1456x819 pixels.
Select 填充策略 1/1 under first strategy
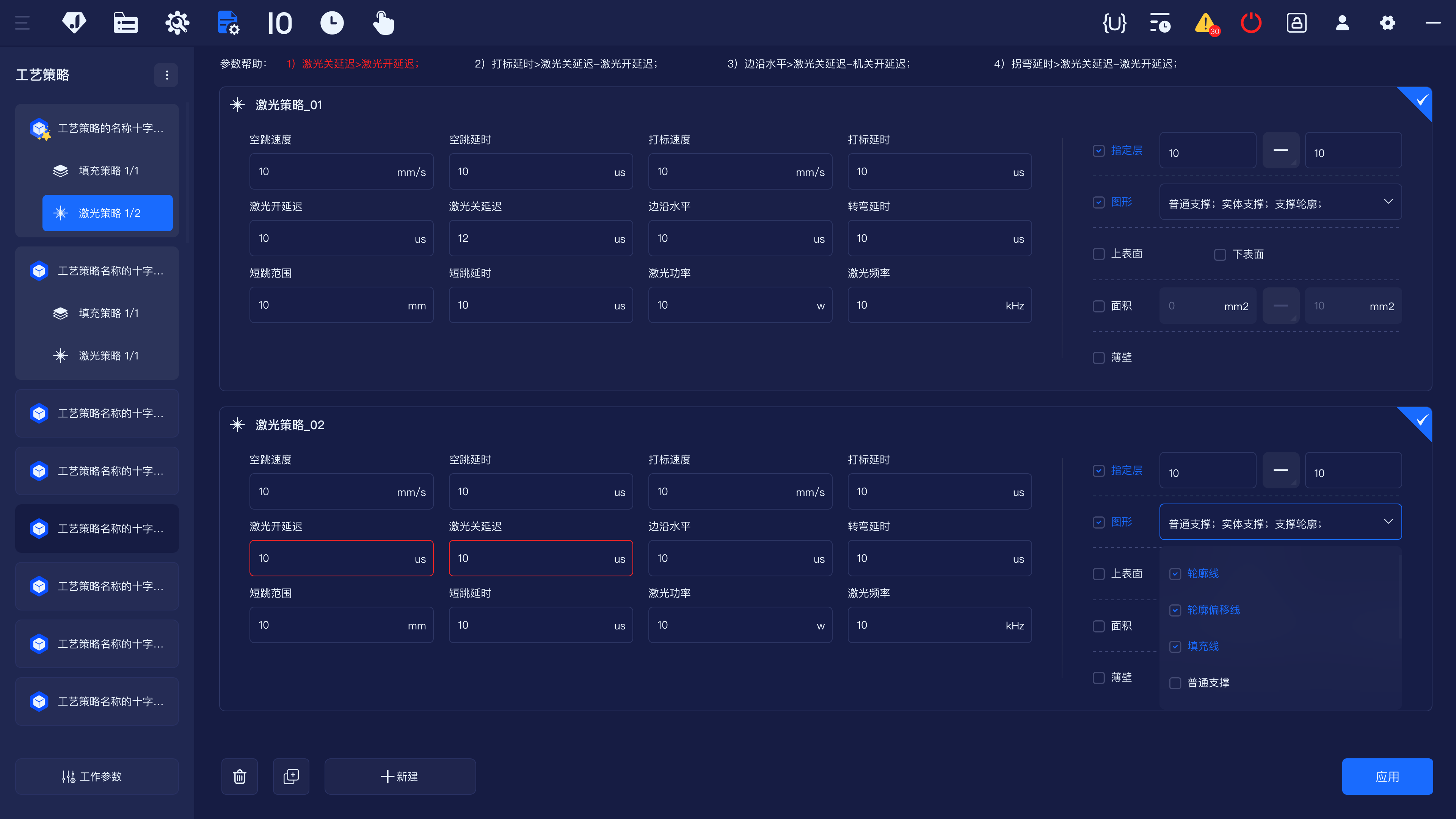coord(108,171)
